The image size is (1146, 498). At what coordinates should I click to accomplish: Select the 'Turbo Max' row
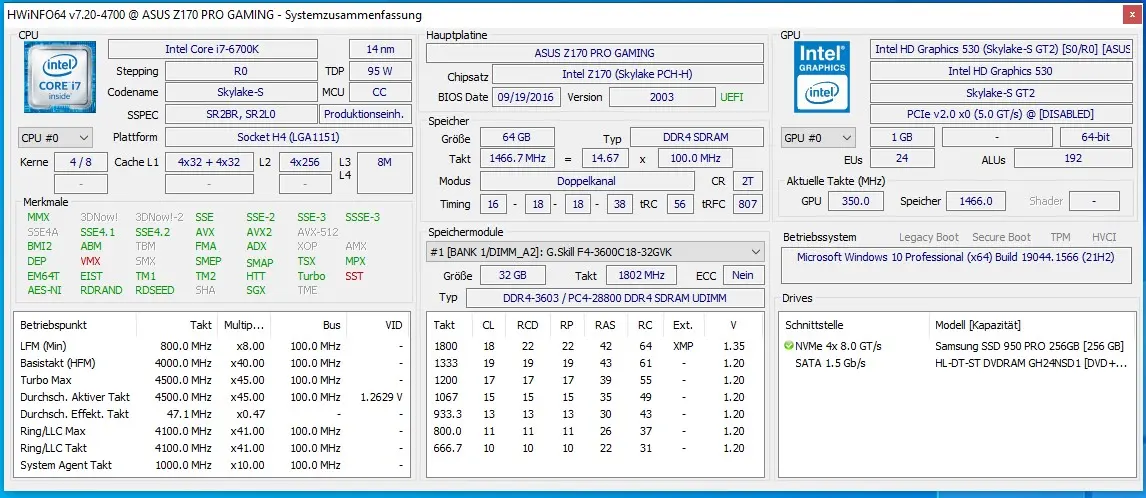[213, 380]
